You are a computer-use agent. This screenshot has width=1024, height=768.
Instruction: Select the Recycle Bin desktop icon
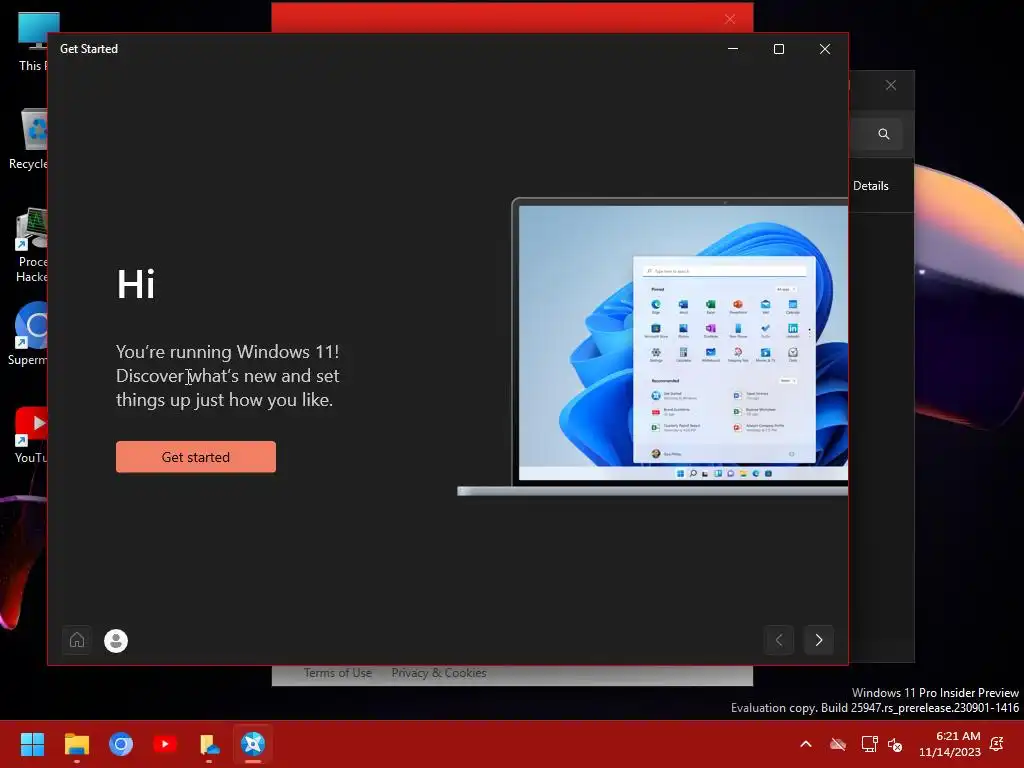click(x=28, y=139)
